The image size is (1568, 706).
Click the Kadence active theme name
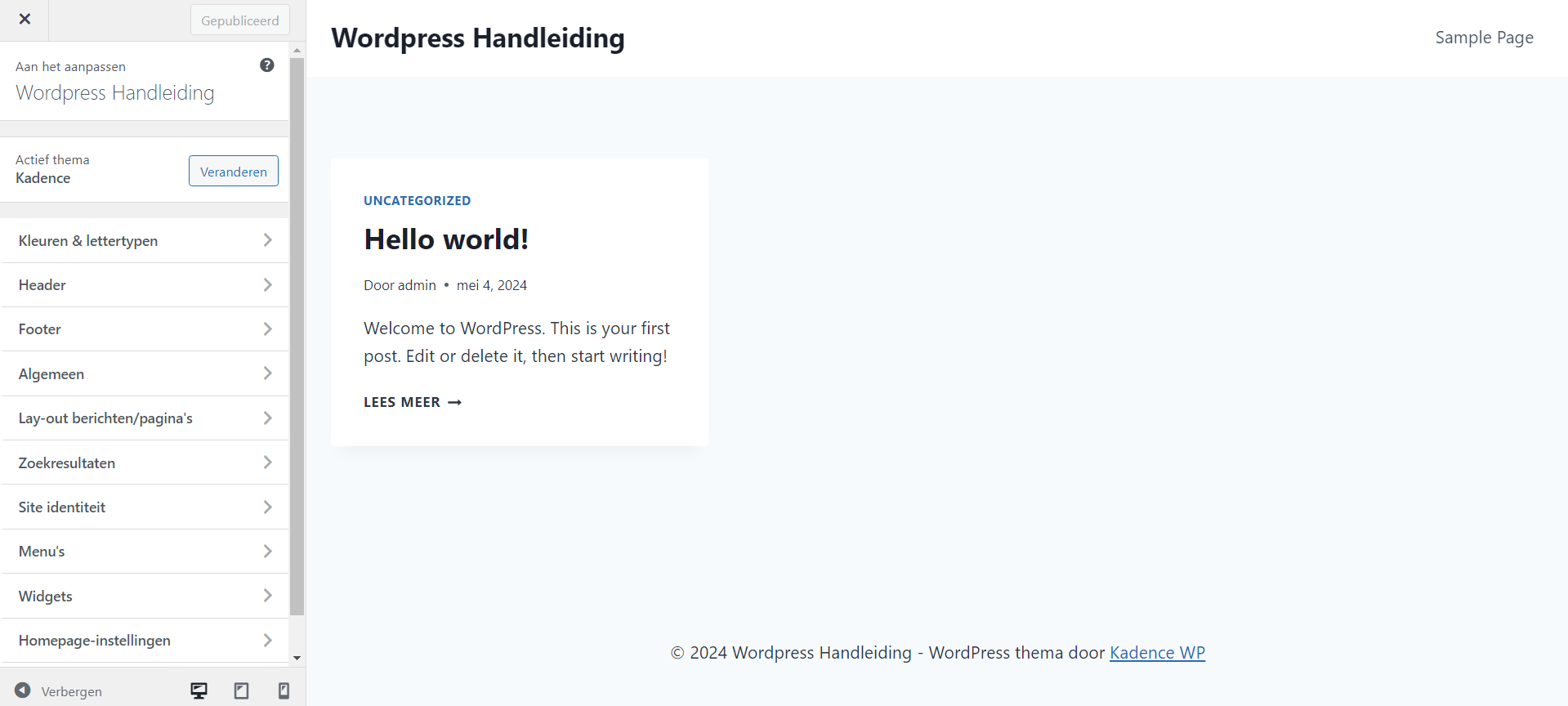click(x=43, y=178)
